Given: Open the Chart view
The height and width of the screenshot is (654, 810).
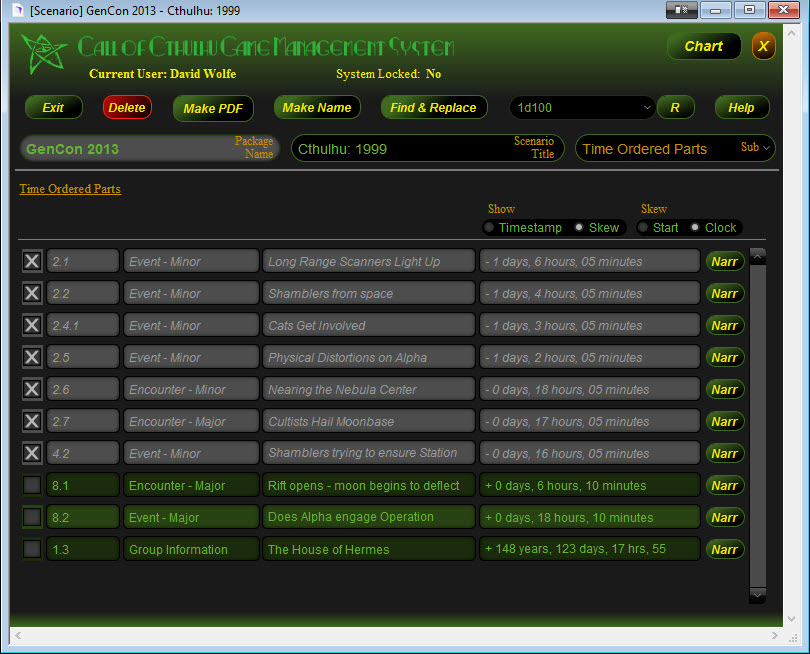Looking at the screenshot, I should [704, 46].
